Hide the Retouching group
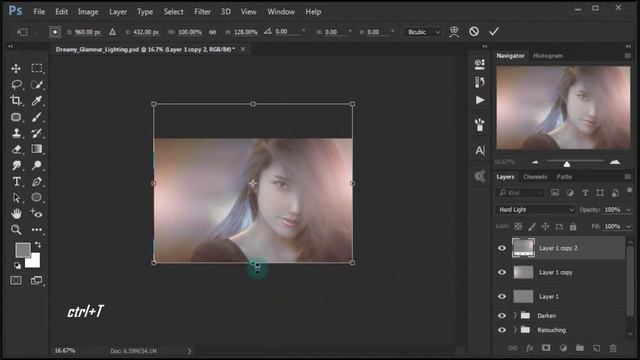The image size is (640, 360). [x=502, y=330]
